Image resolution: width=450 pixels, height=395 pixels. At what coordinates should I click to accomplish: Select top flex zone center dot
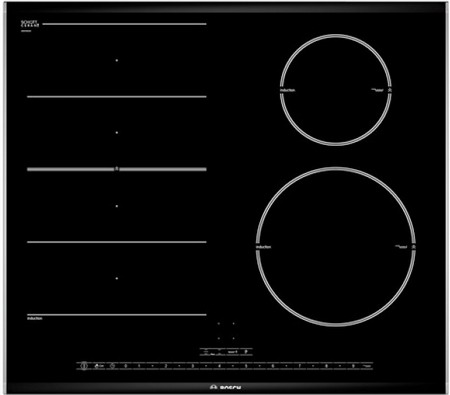point(117,60)
